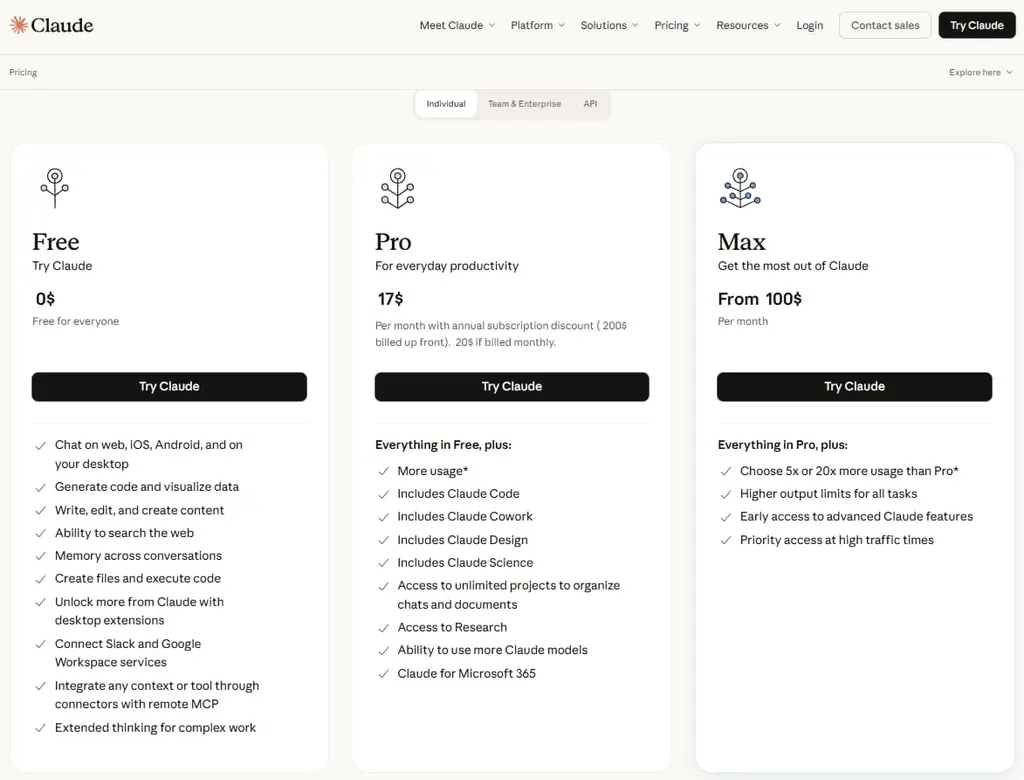Click checkmark beside More usage*

click(383, 472)
